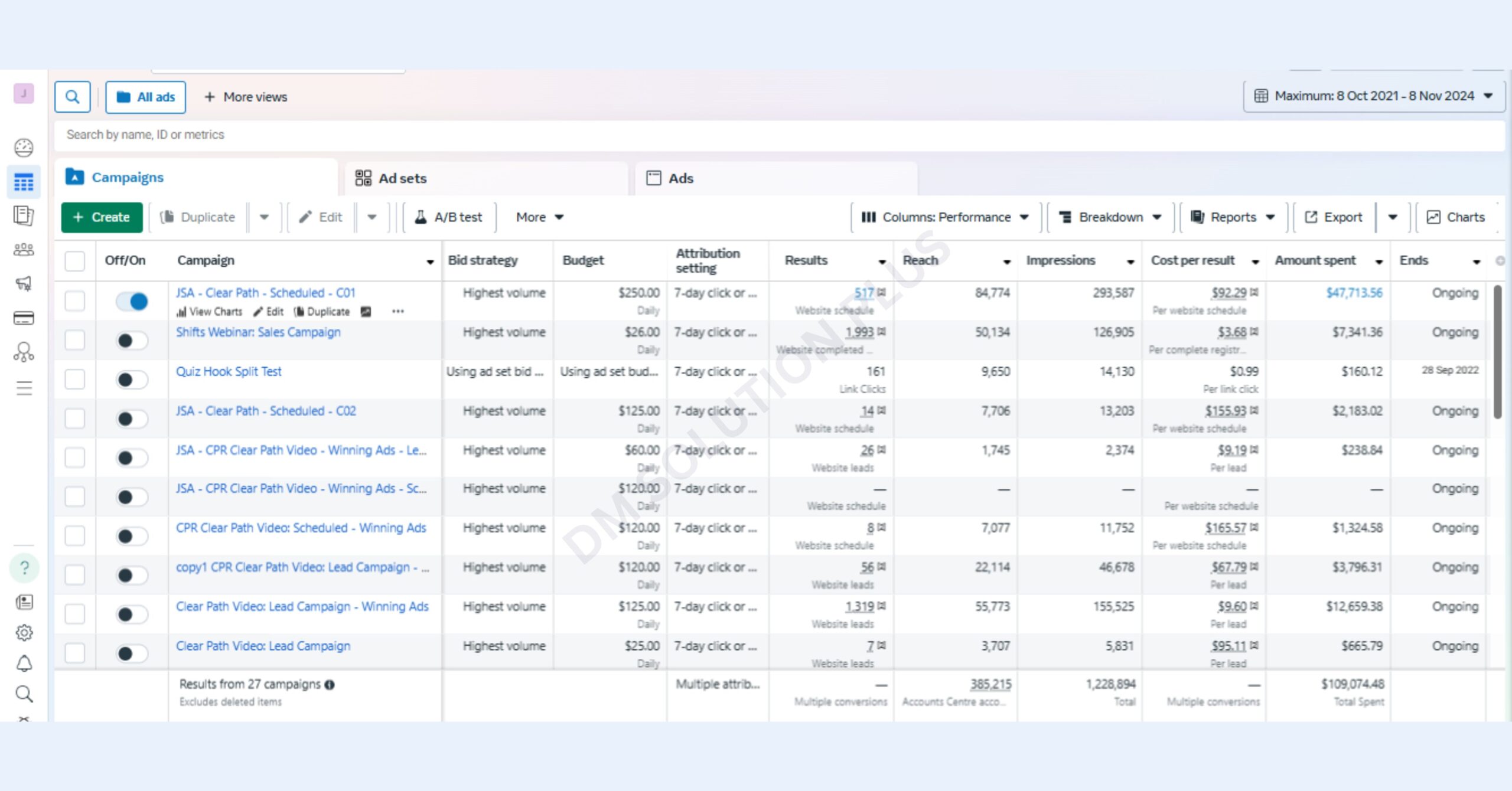Viewport: 1512px width, 791px height.
Task: Open settings gear icon in sidebar
Action: point(24,633)
